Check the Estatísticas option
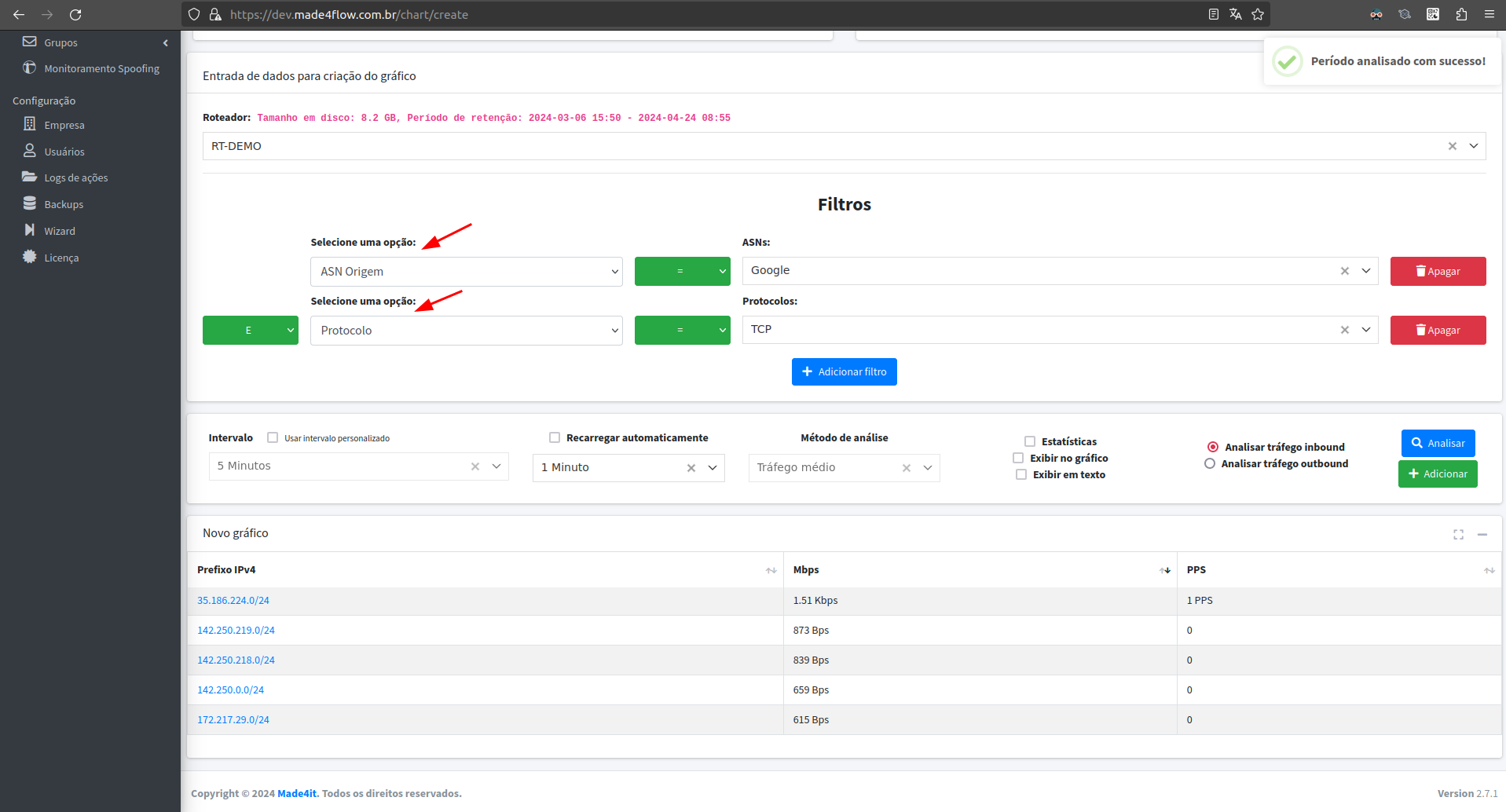The height and width of the screenshot is (812, 1506). [x=1030, y=441]
